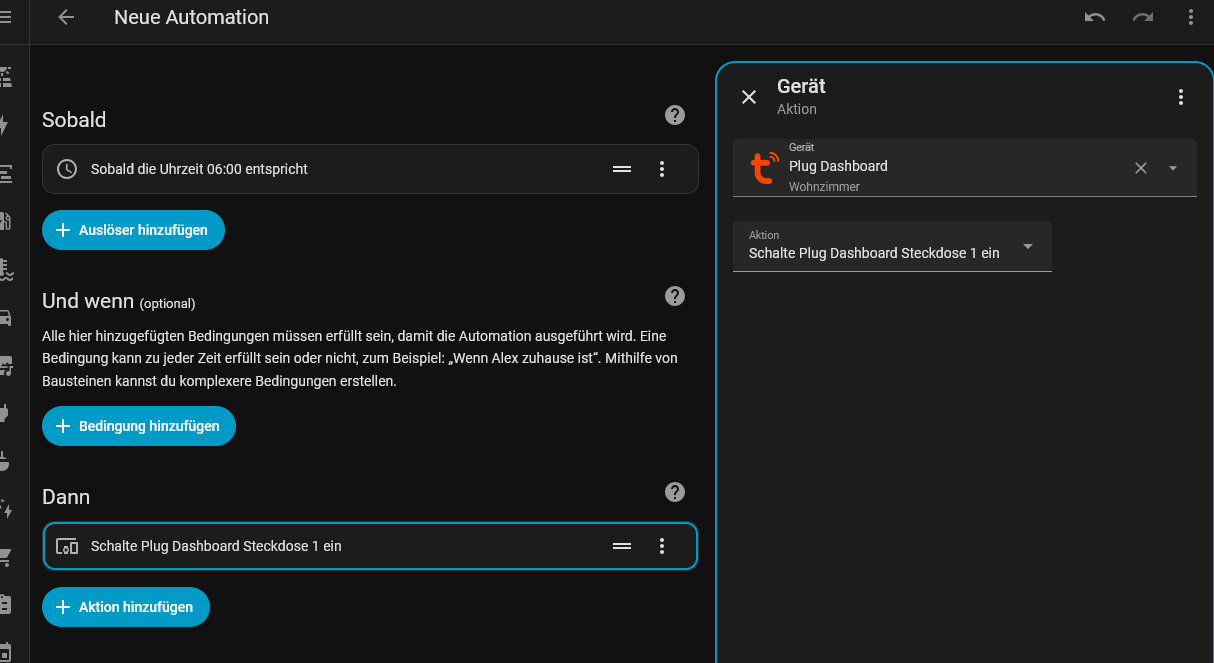Screen dimensions: 1214x663
Task: Close the Gerät action panel
Action: pos(749,97)
